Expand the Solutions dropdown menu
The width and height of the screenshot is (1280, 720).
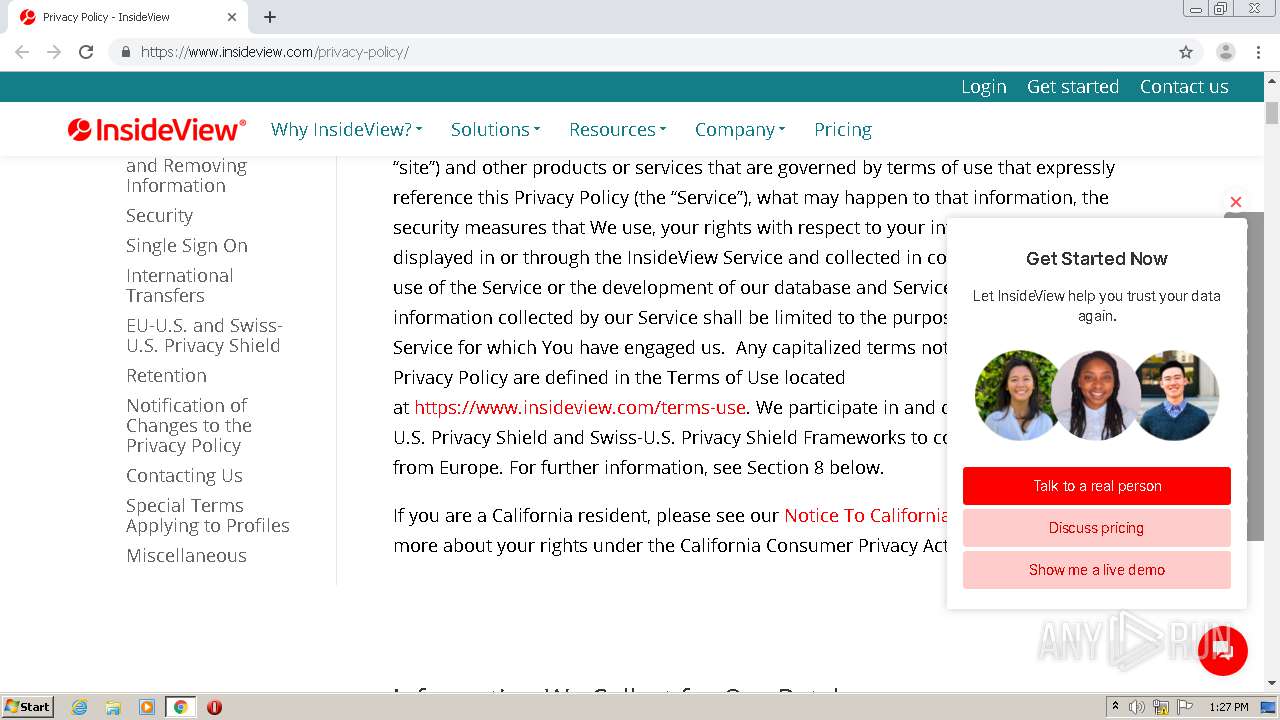(x=495, y=129)
